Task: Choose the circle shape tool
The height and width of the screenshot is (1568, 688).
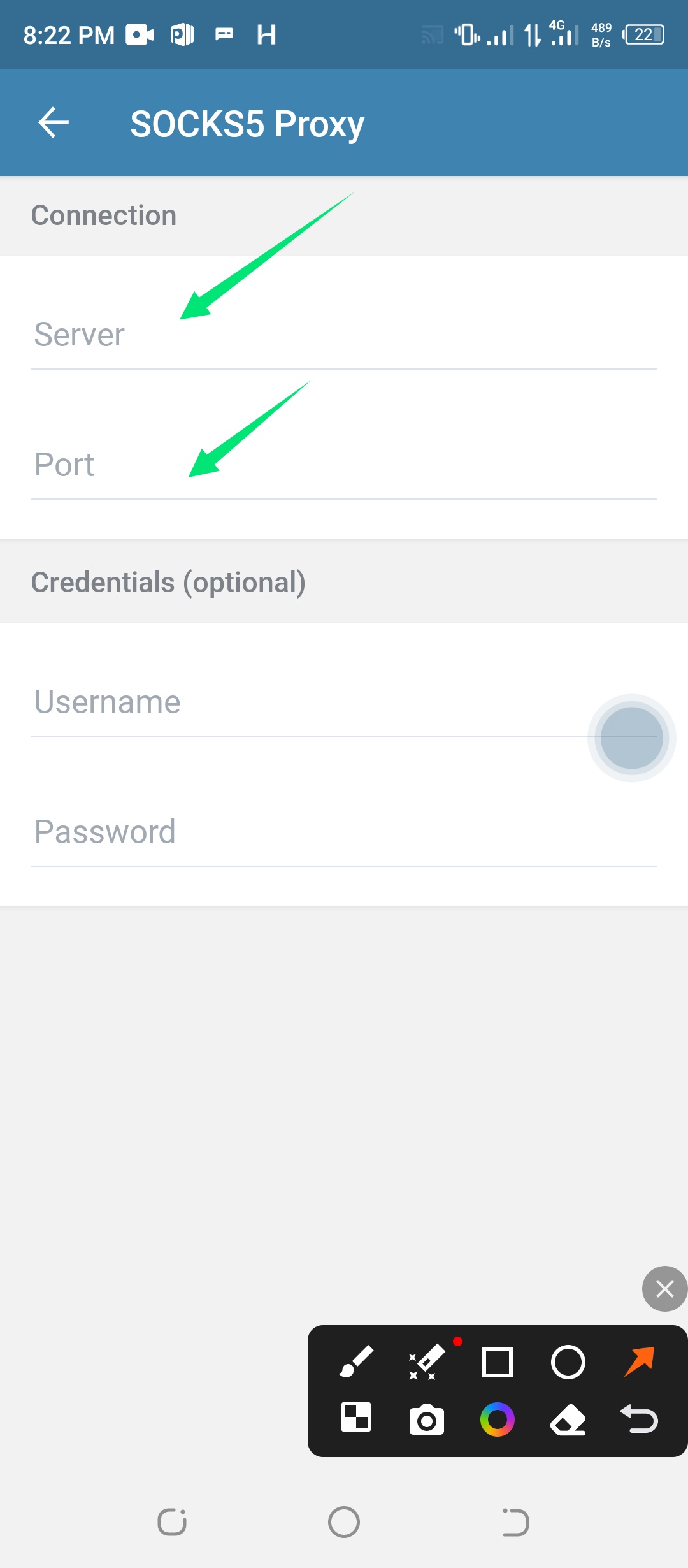Action: pos(568,1362)
